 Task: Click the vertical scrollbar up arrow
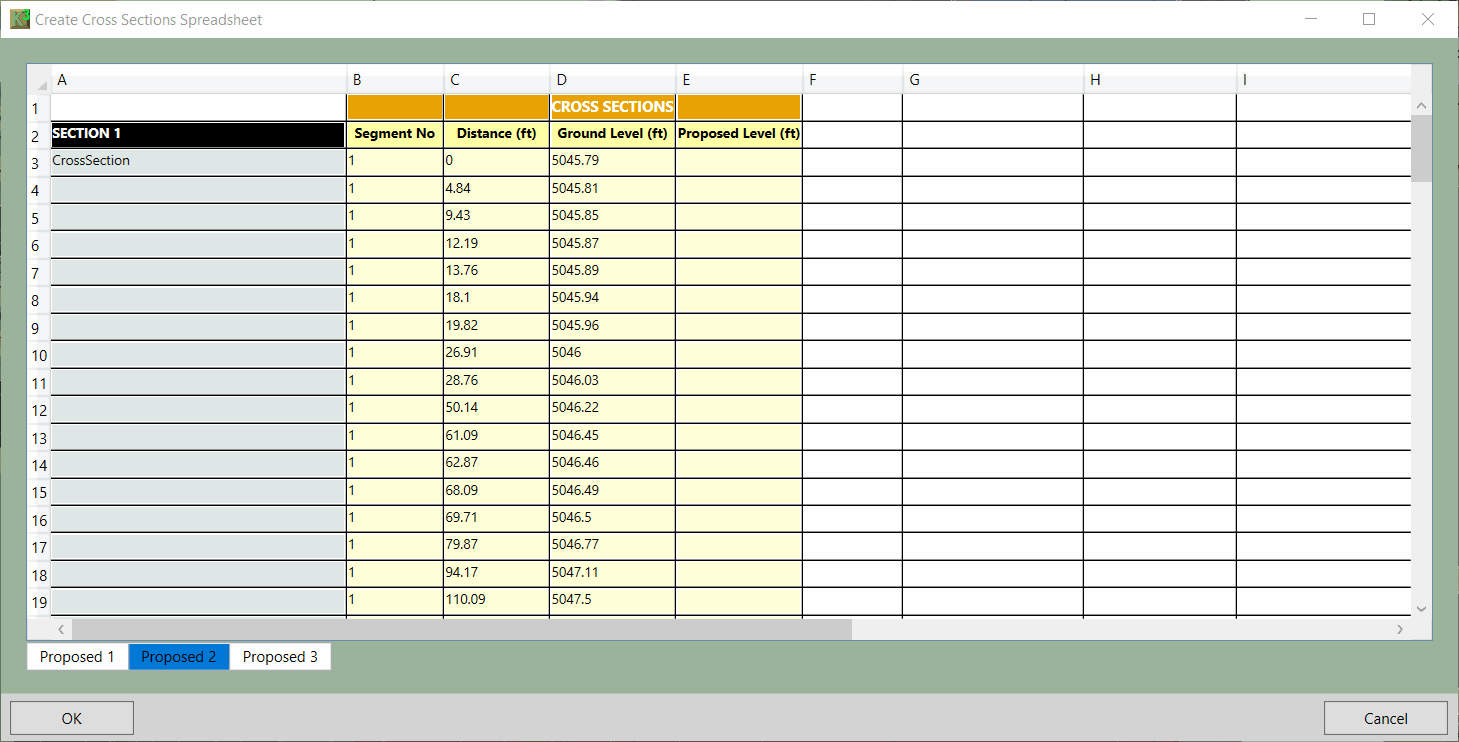(x=1421, y=106)
